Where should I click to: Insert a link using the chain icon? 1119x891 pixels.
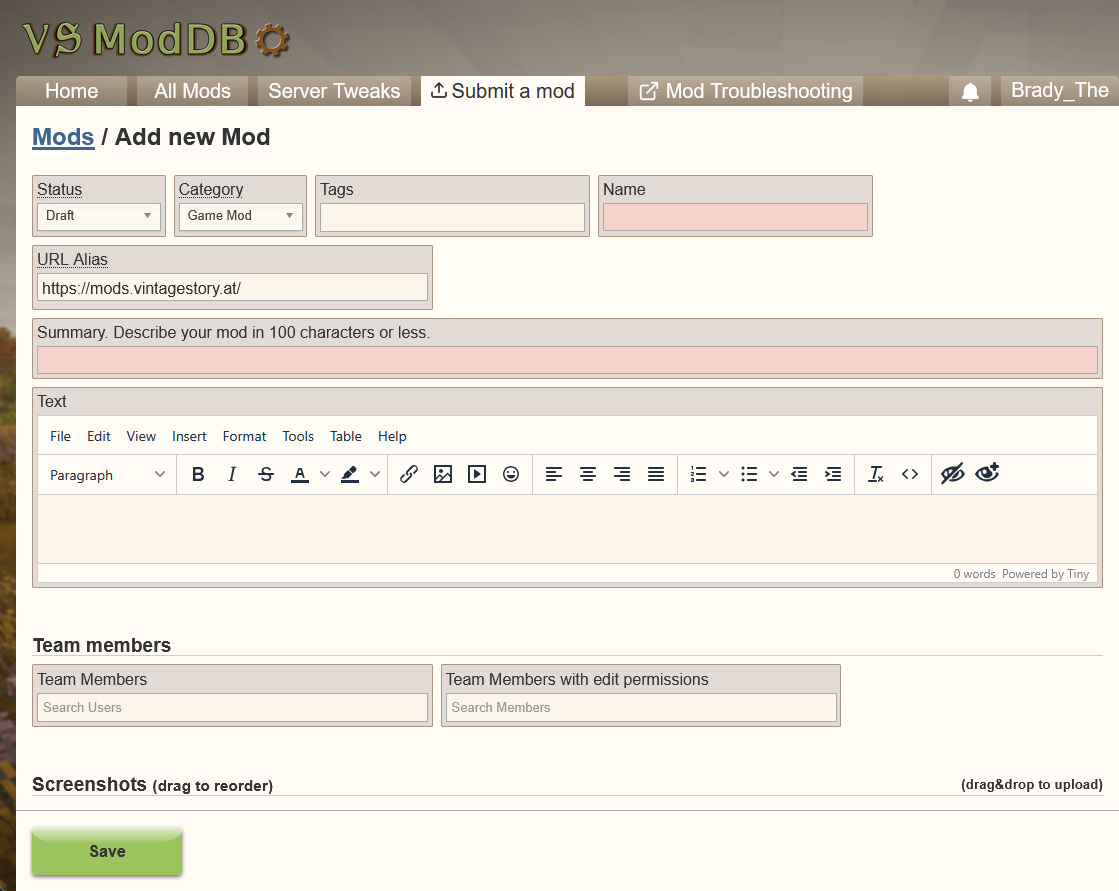pyautogui.click(x=409, y=475)
